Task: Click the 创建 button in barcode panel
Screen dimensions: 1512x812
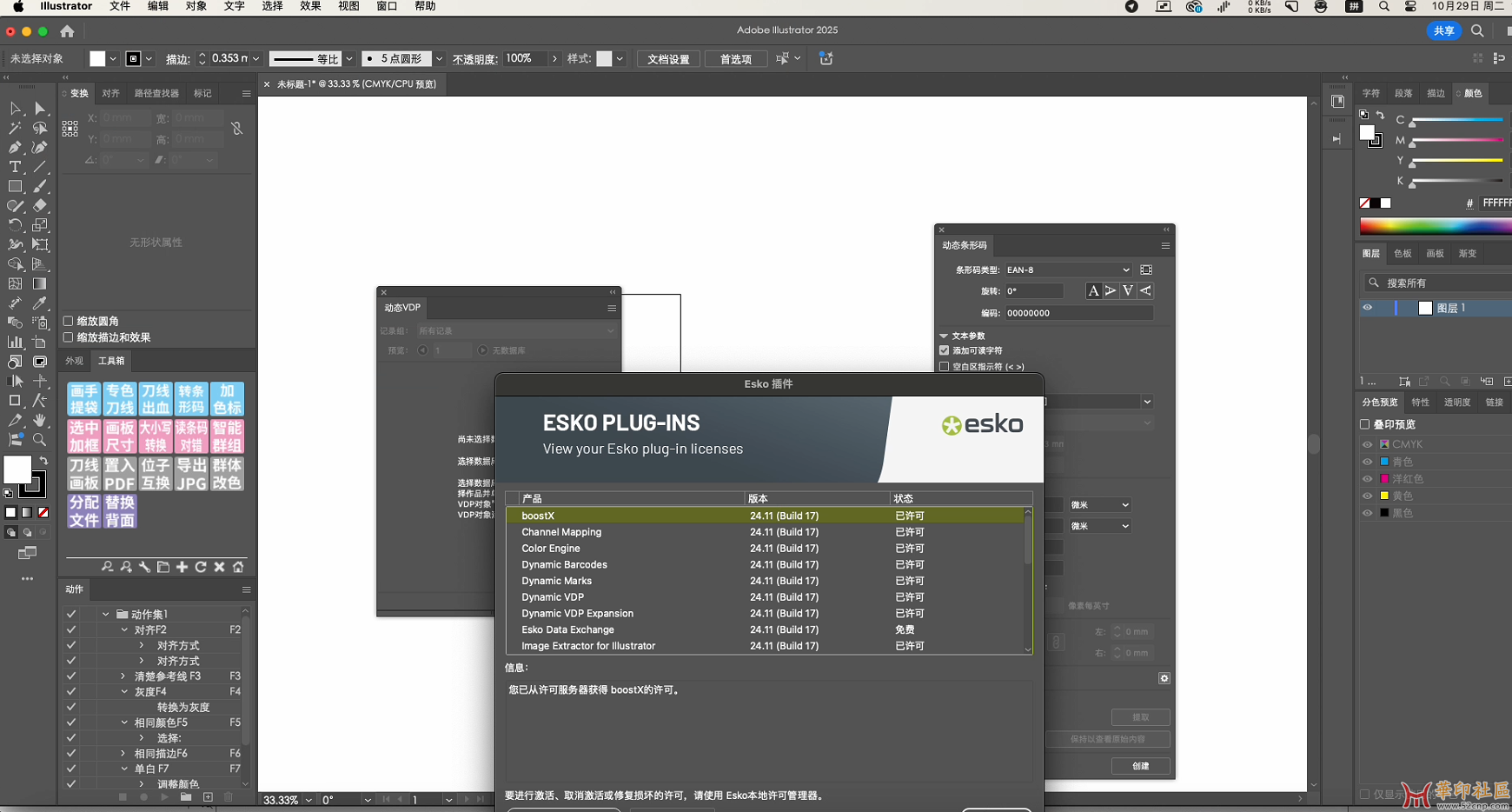Action: pyautogui.click(x=1140, y=766)
